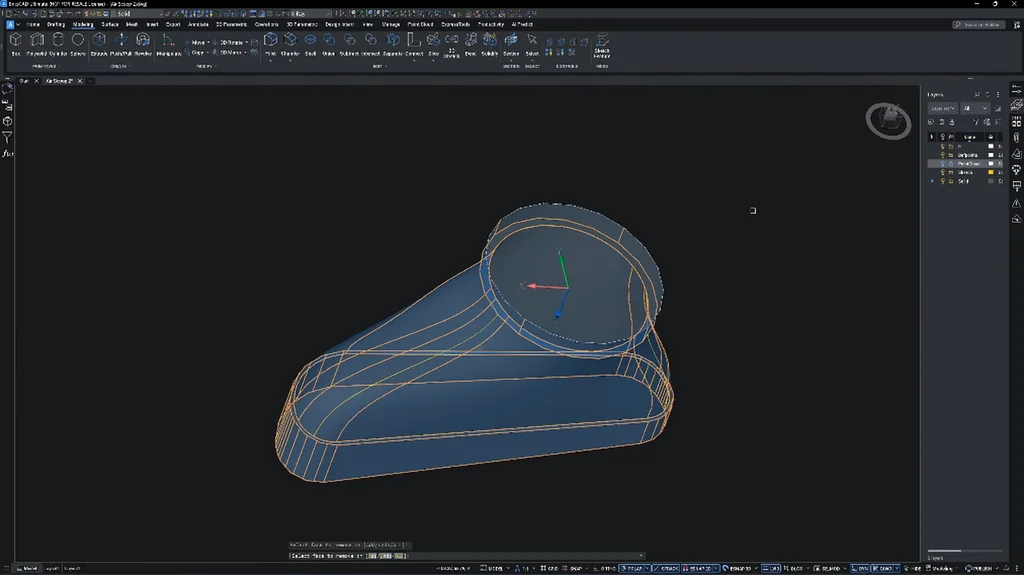The image size is (1024, 575).
Task: Switch to the Start document tab
Action: (x=24, y=81)
